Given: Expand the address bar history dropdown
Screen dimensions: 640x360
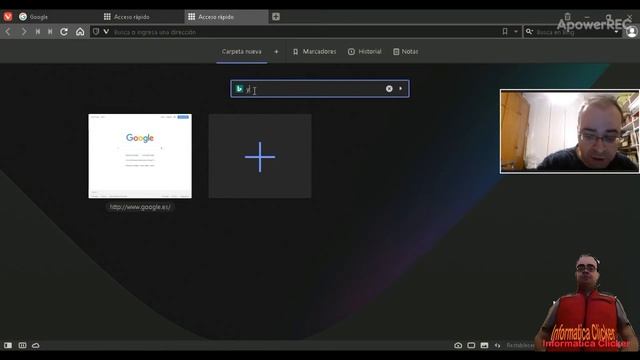Looking at the screenshot, I should click(x=516, y=31).
